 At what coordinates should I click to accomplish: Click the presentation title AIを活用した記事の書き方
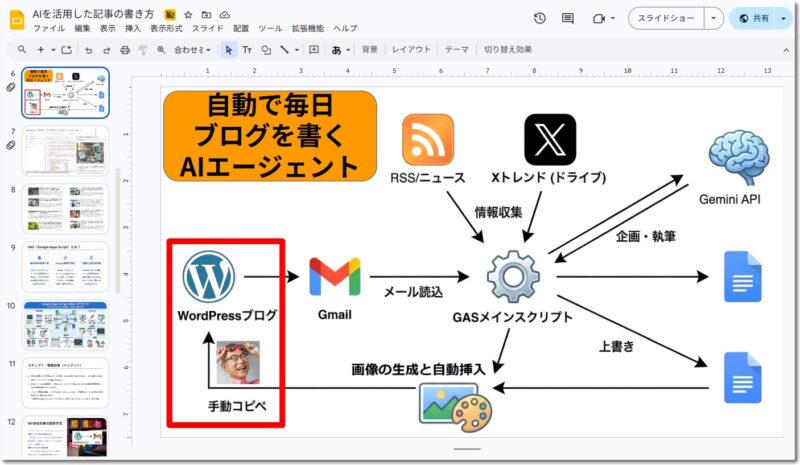93,14
